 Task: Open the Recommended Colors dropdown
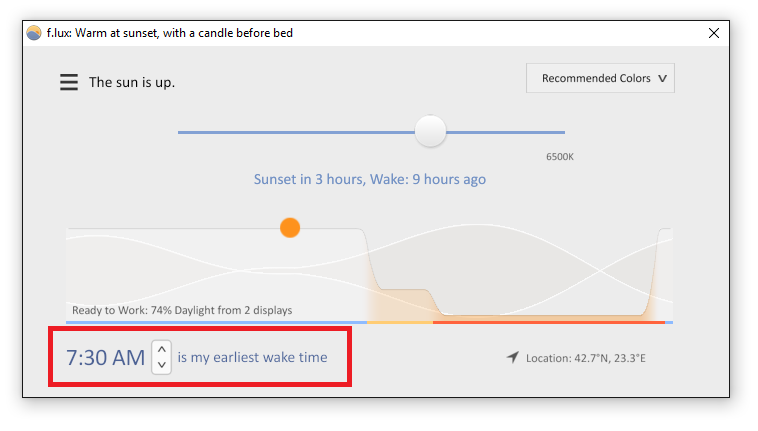600,78
